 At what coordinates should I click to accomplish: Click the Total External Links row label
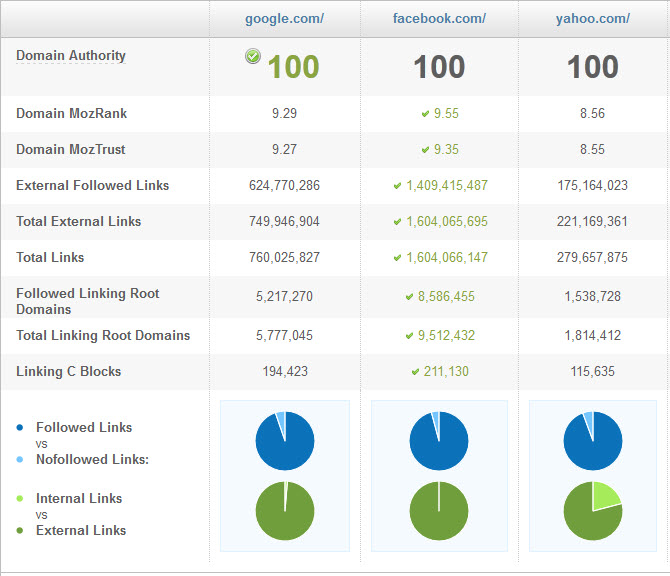point(79,221)
